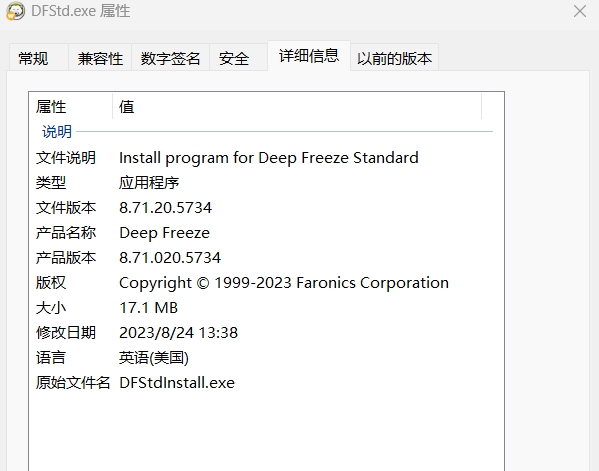The image size is (599, 471).
Task: Select the 语言 property label
Action: [51, 358]
